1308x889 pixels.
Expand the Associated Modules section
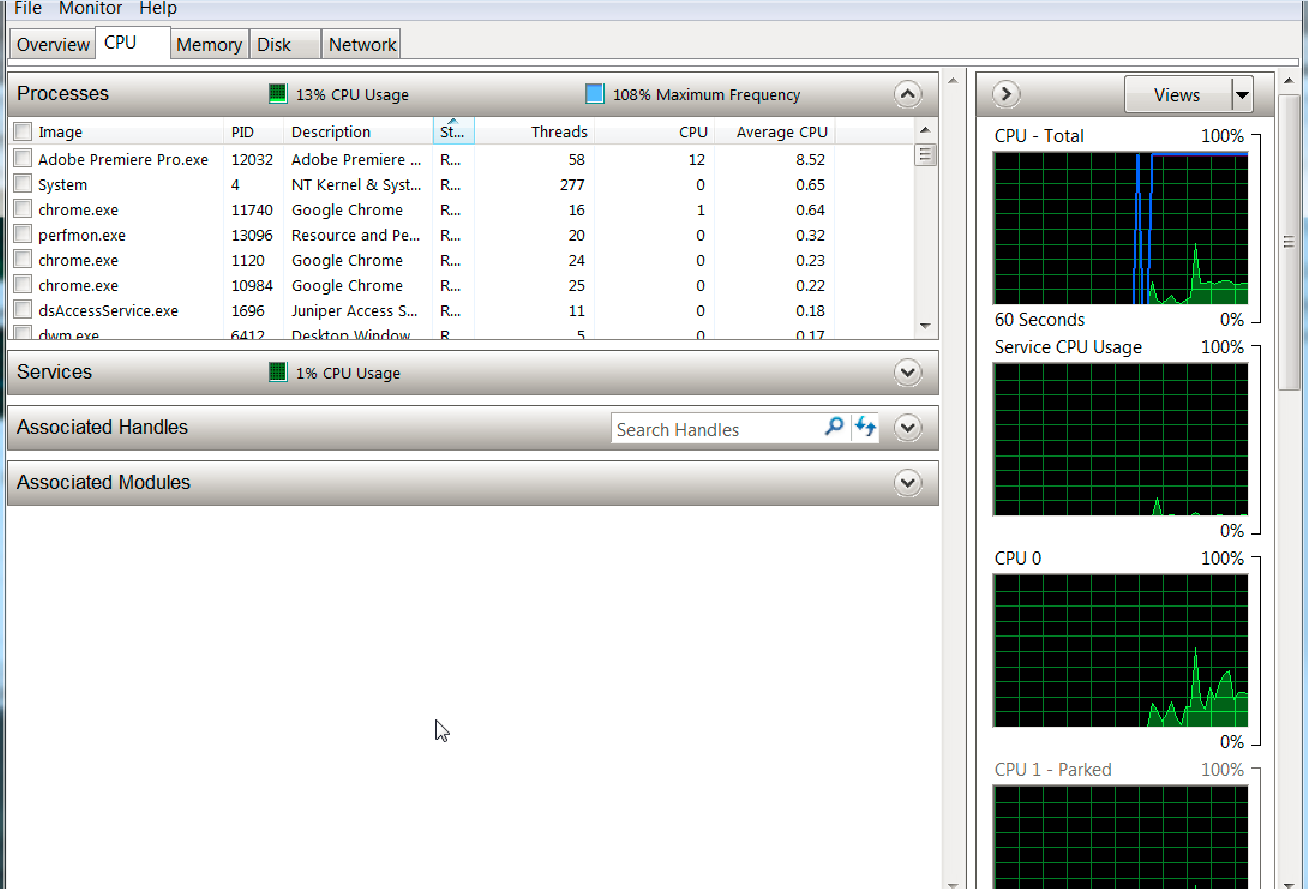click(907, 482)
